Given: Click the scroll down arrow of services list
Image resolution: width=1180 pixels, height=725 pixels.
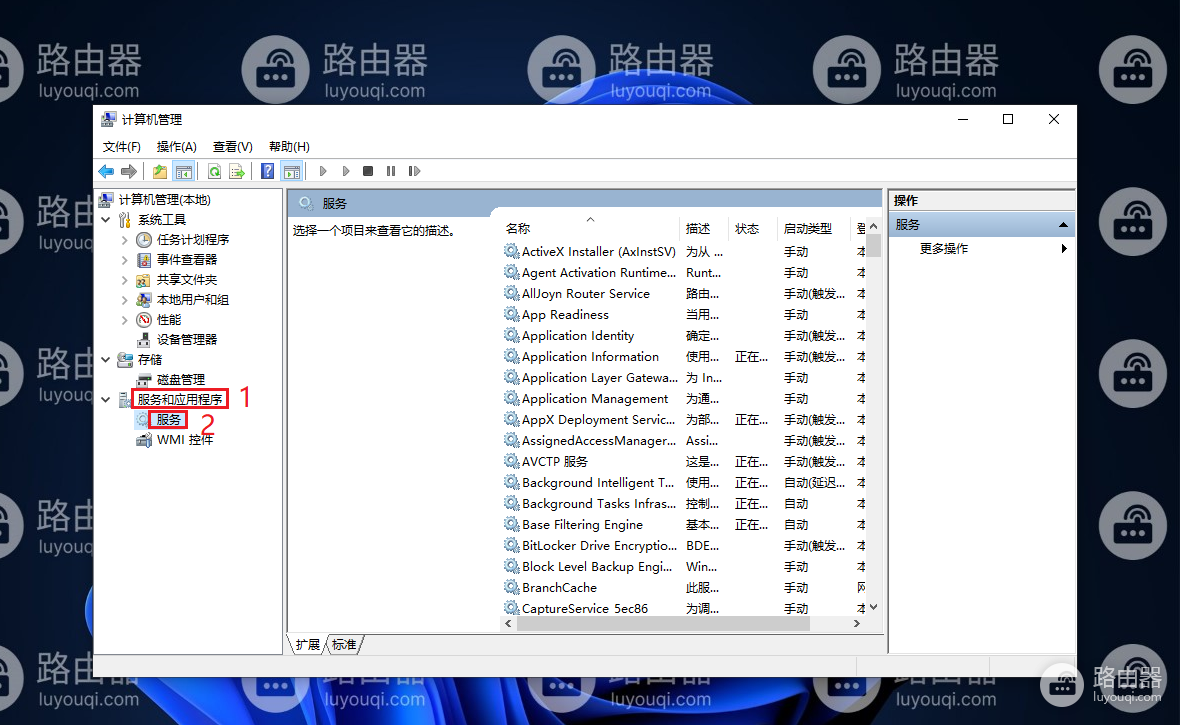Looking at the screenshot, I should [873, 607].
